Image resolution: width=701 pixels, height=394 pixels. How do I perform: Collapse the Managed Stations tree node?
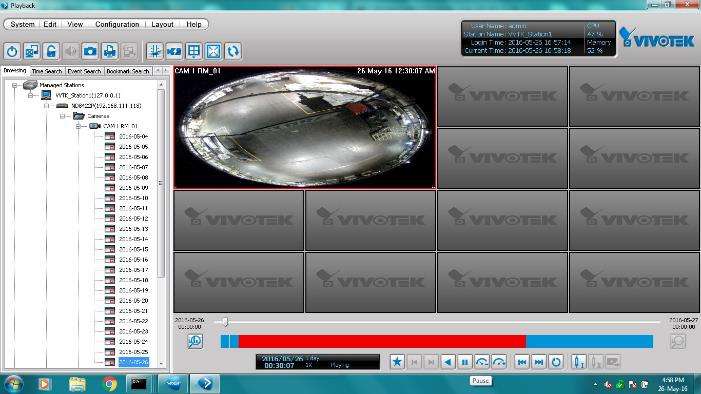[14, 85]
